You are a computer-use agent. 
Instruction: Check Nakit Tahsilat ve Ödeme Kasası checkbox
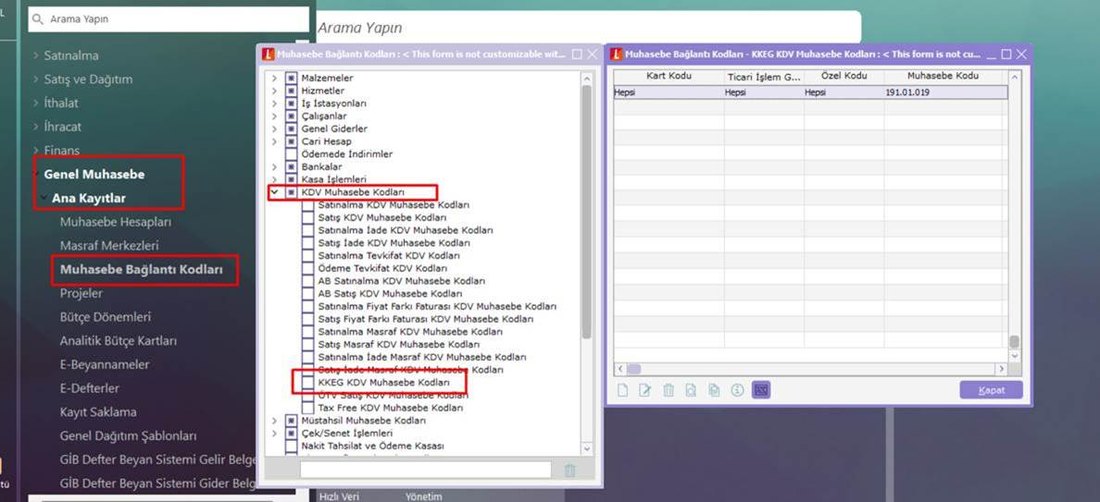(292, 446)
